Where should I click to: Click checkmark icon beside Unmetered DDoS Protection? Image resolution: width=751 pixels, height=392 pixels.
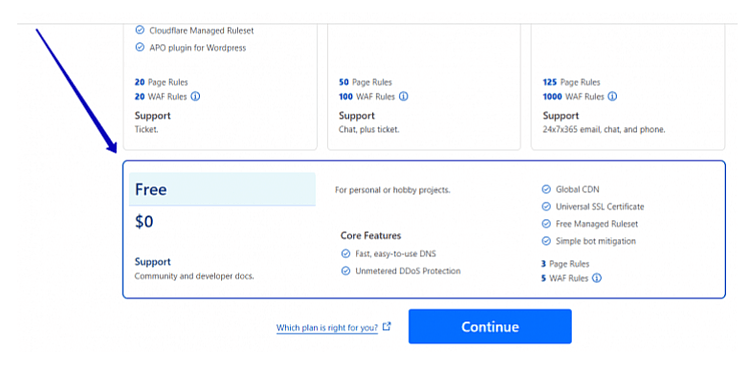345,271
